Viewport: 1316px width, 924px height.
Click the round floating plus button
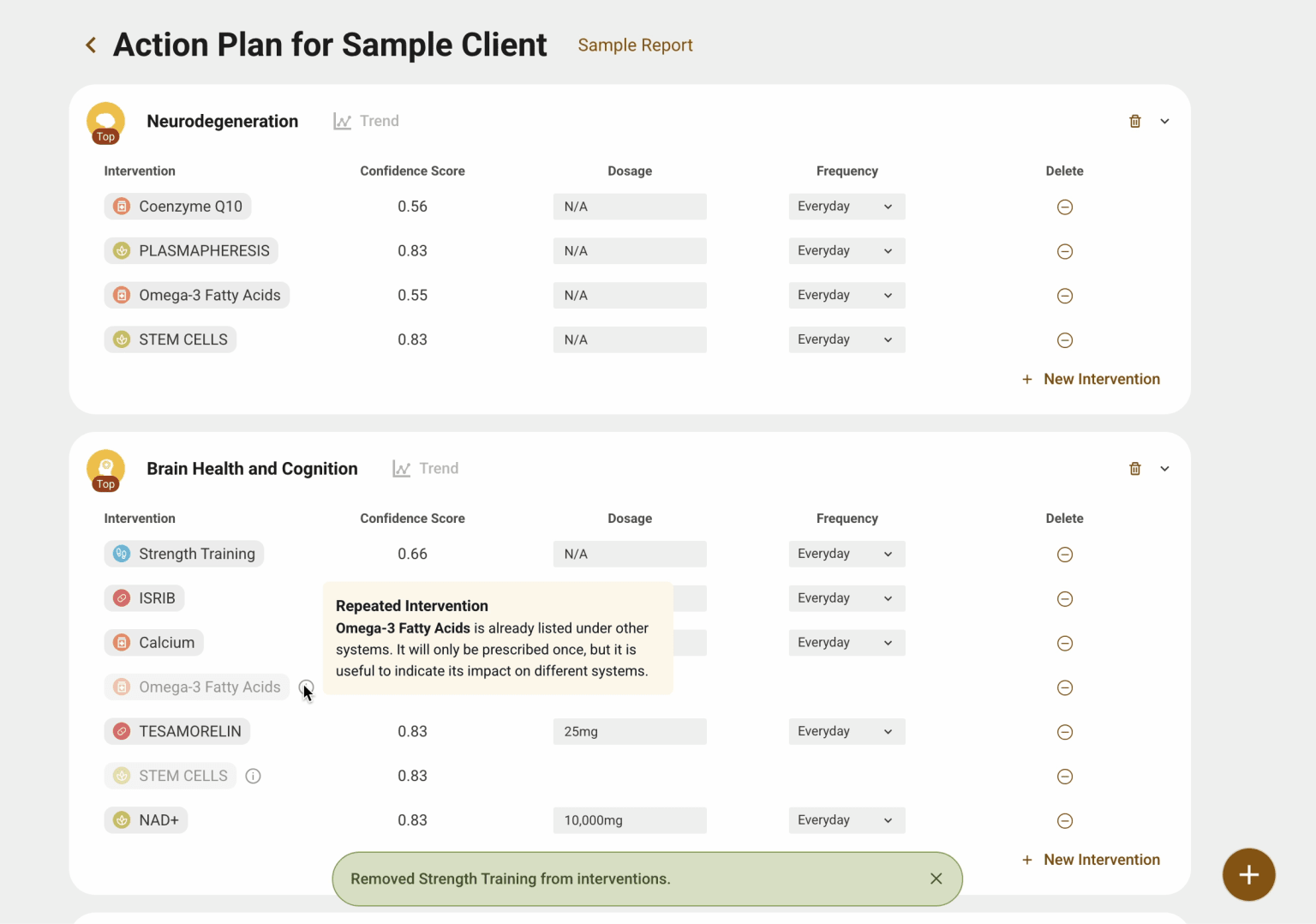pos(1248,875)
